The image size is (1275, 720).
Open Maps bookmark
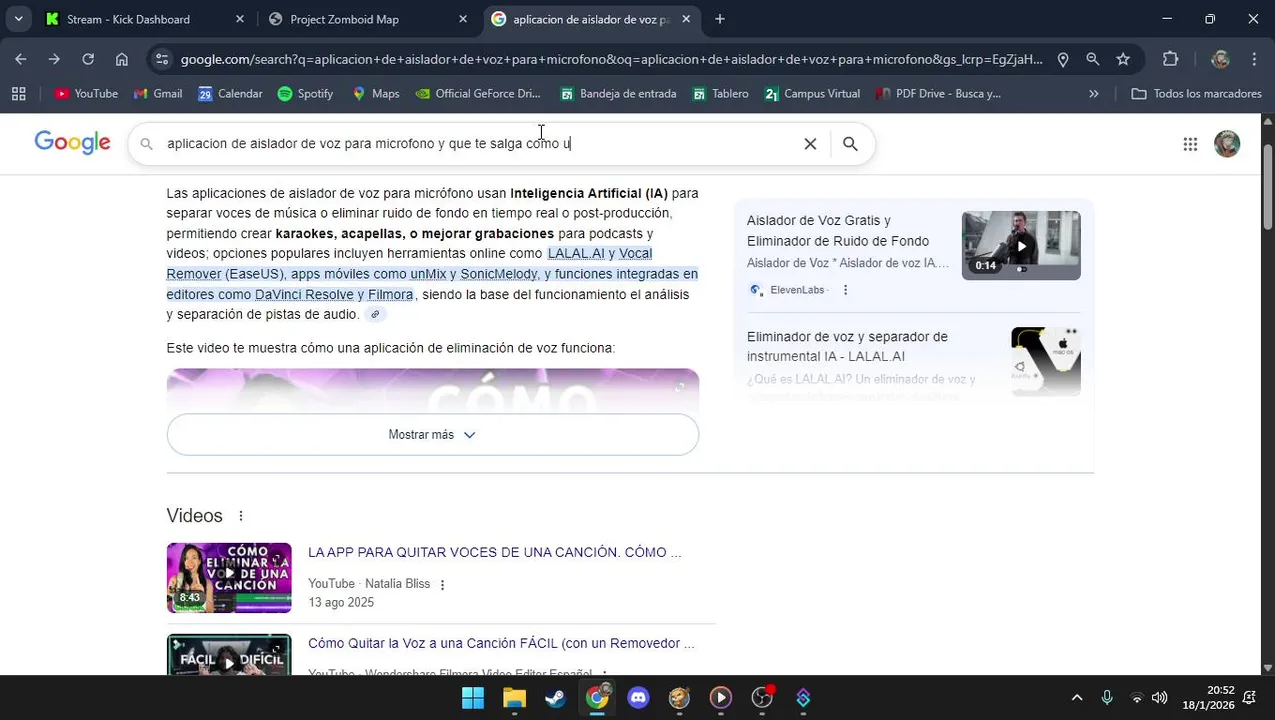375,93
